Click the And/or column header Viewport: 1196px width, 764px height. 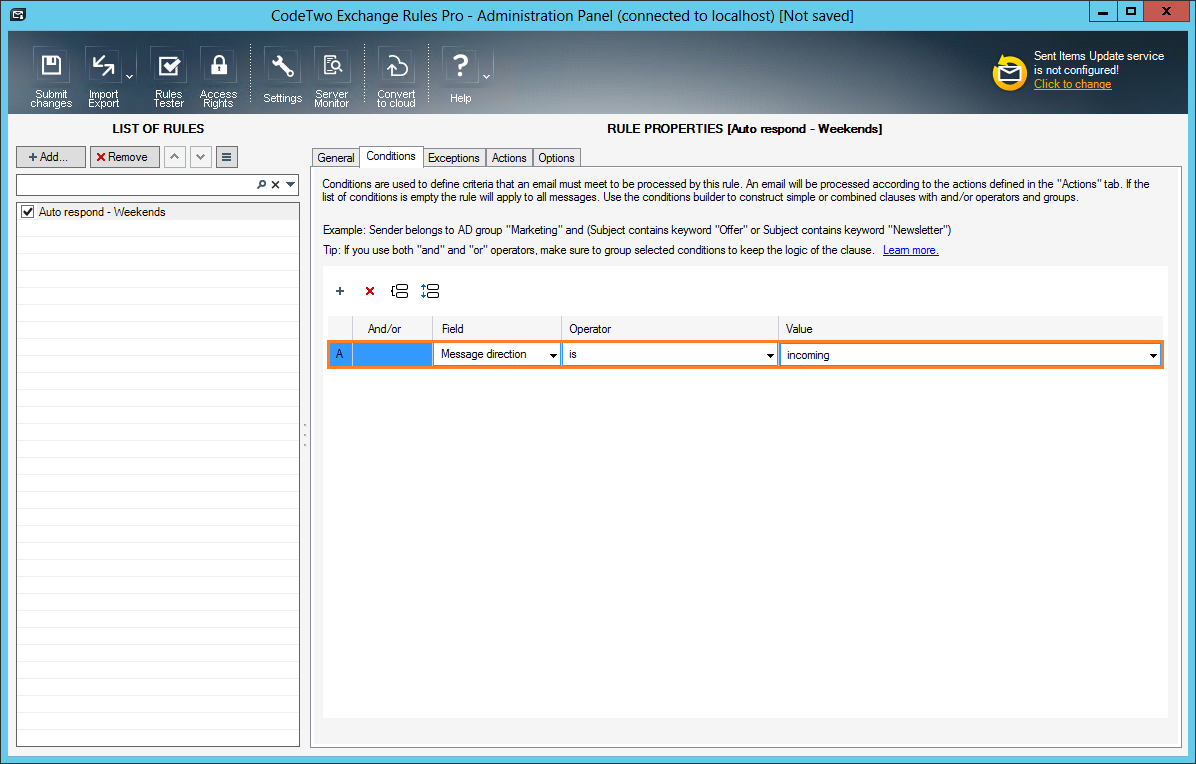click(392, 329)
